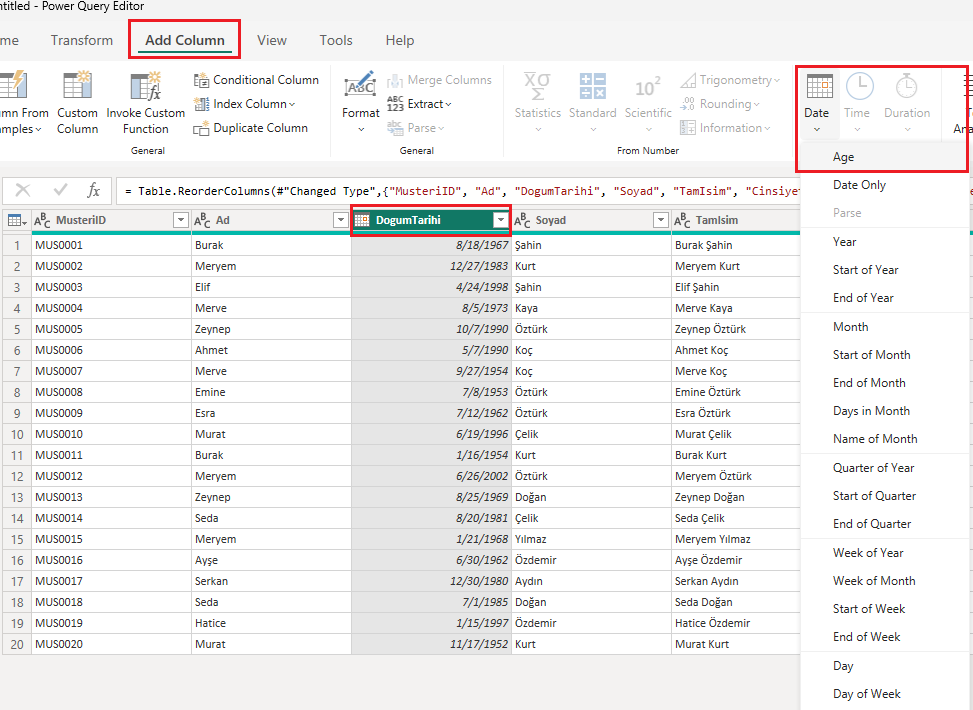Select Quarter of Year
973x710 pixels.
pyautogui.click(x=884, y=468)
